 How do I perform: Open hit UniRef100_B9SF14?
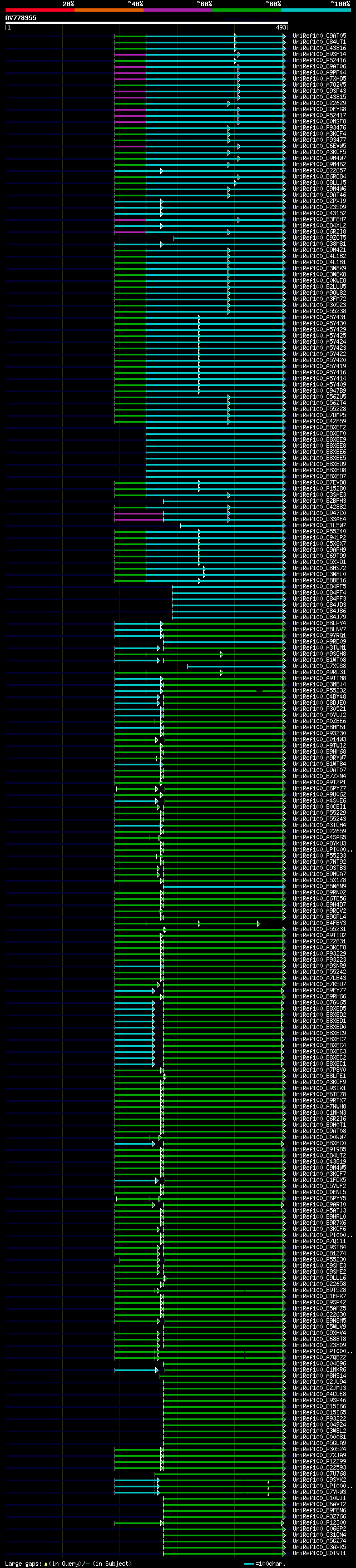pos(319,54)
